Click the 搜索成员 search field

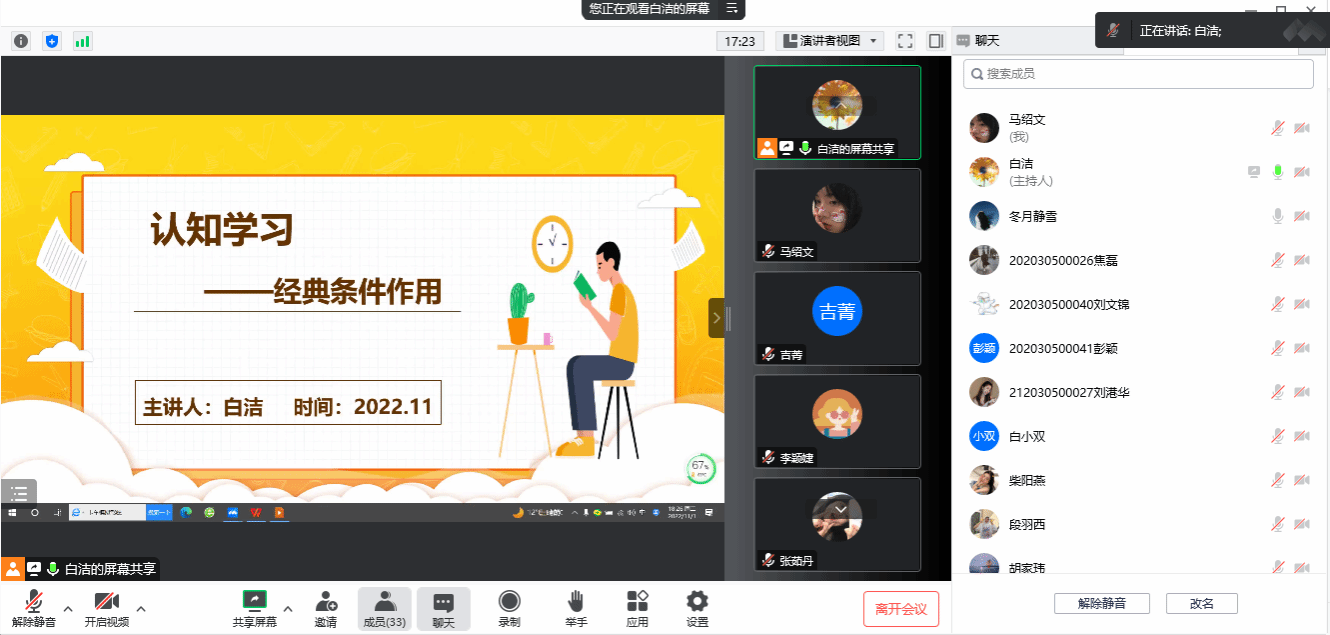tap(1138, 74)
